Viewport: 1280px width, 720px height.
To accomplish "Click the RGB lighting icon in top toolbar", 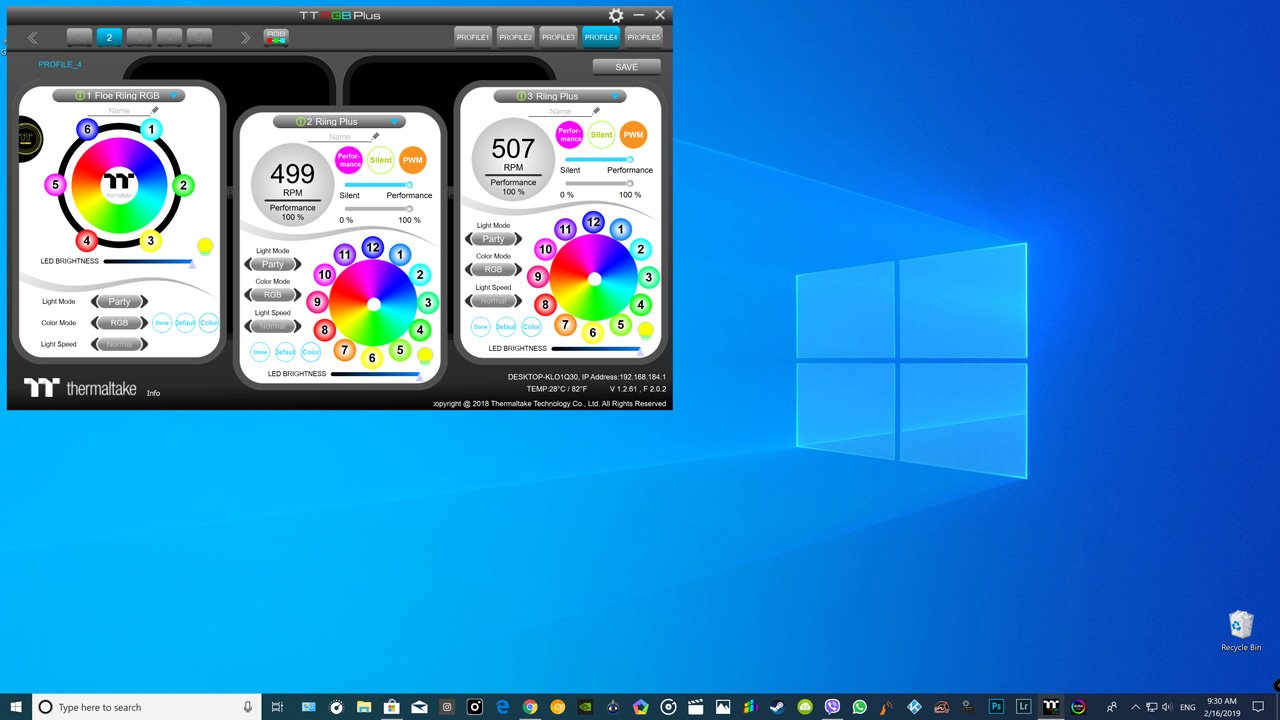I will 275,37.
